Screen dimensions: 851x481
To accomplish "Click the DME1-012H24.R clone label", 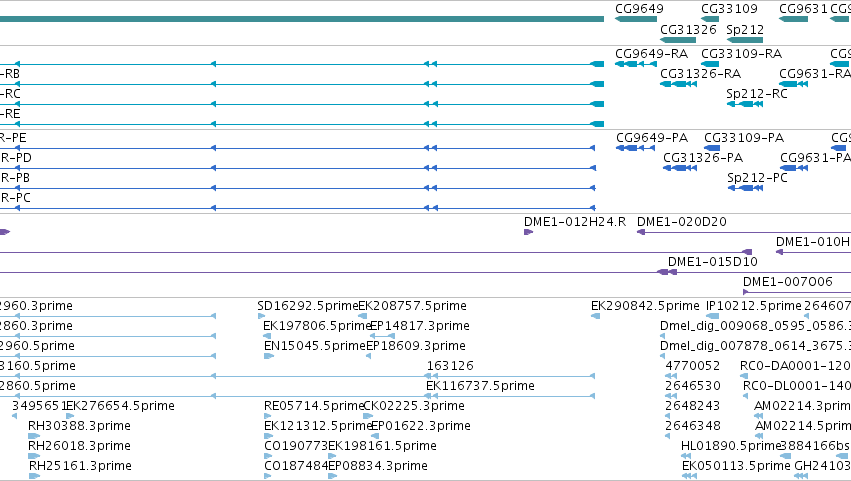I will [575, 222].
